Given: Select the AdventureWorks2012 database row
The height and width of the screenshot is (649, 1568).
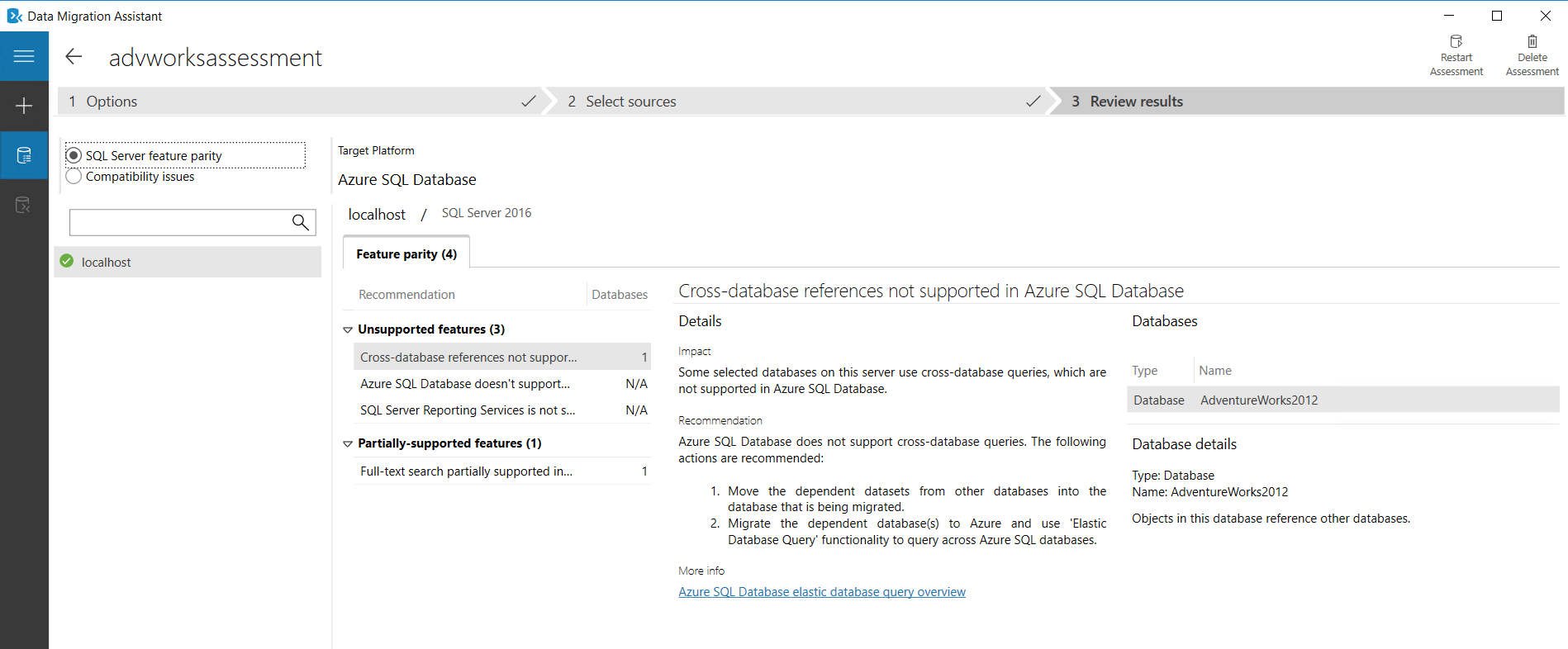Looking at the screenshot, I should tap(1343, 400).
